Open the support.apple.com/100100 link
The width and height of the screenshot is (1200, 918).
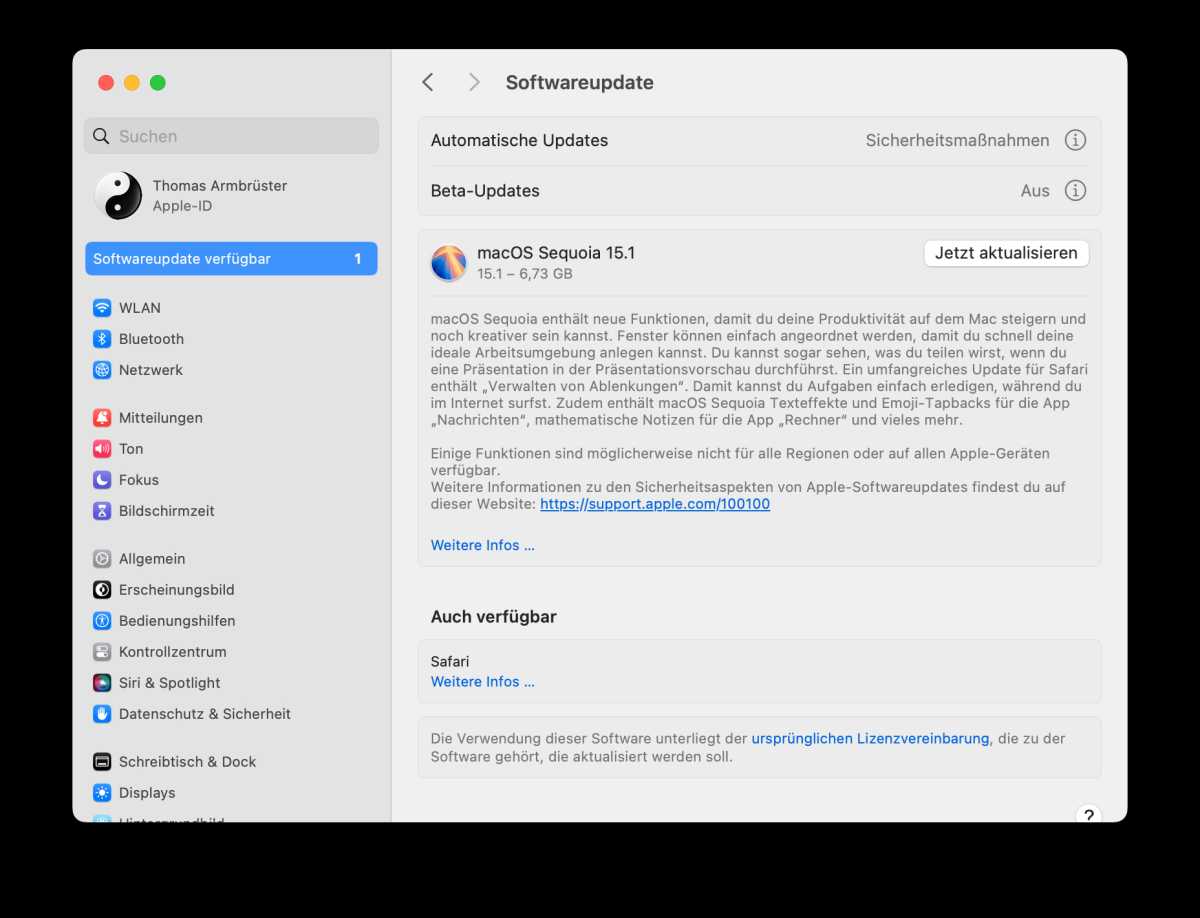coord(655,504)
